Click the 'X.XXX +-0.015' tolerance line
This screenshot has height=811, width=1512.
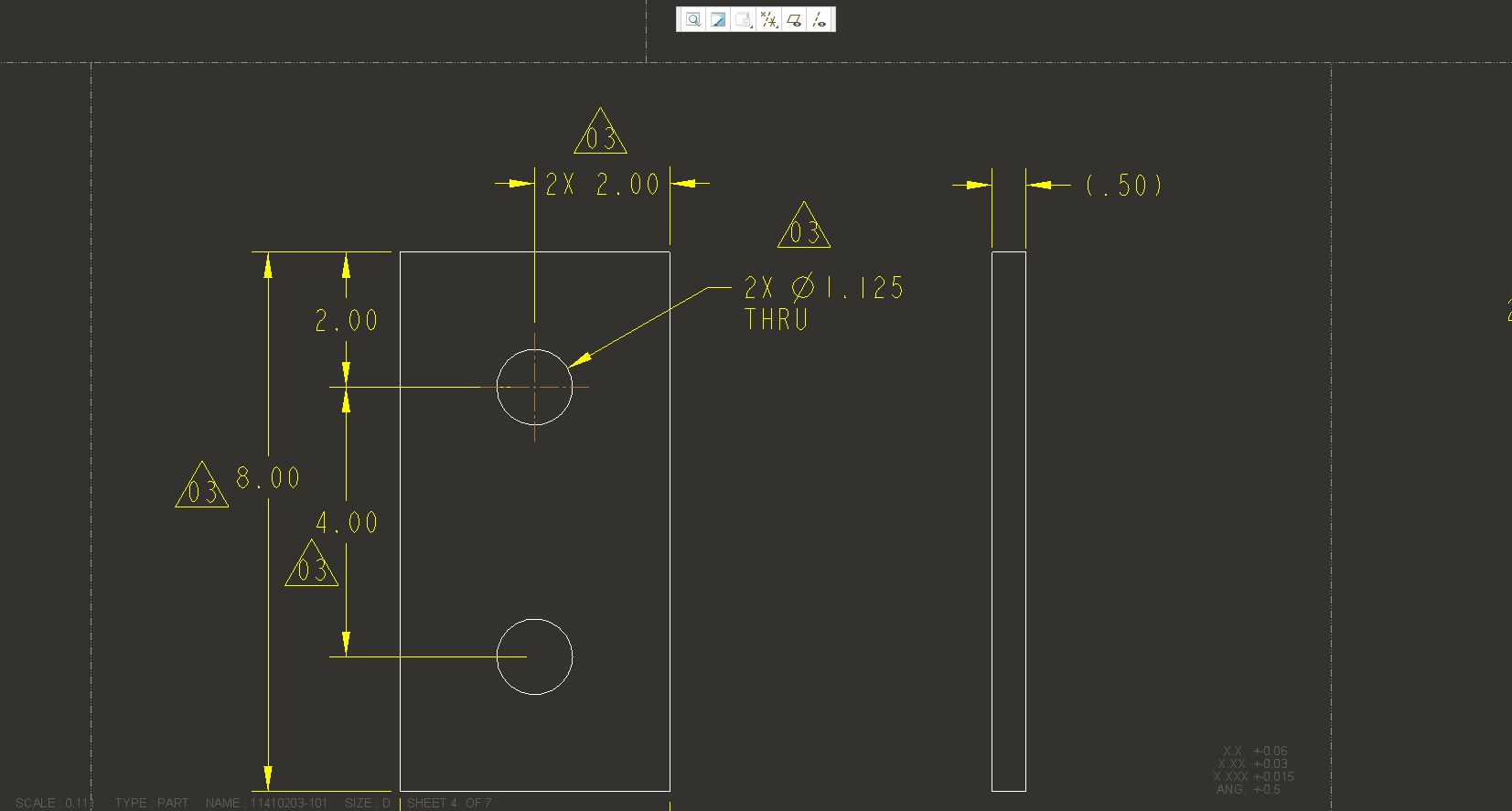point(1254,776)
